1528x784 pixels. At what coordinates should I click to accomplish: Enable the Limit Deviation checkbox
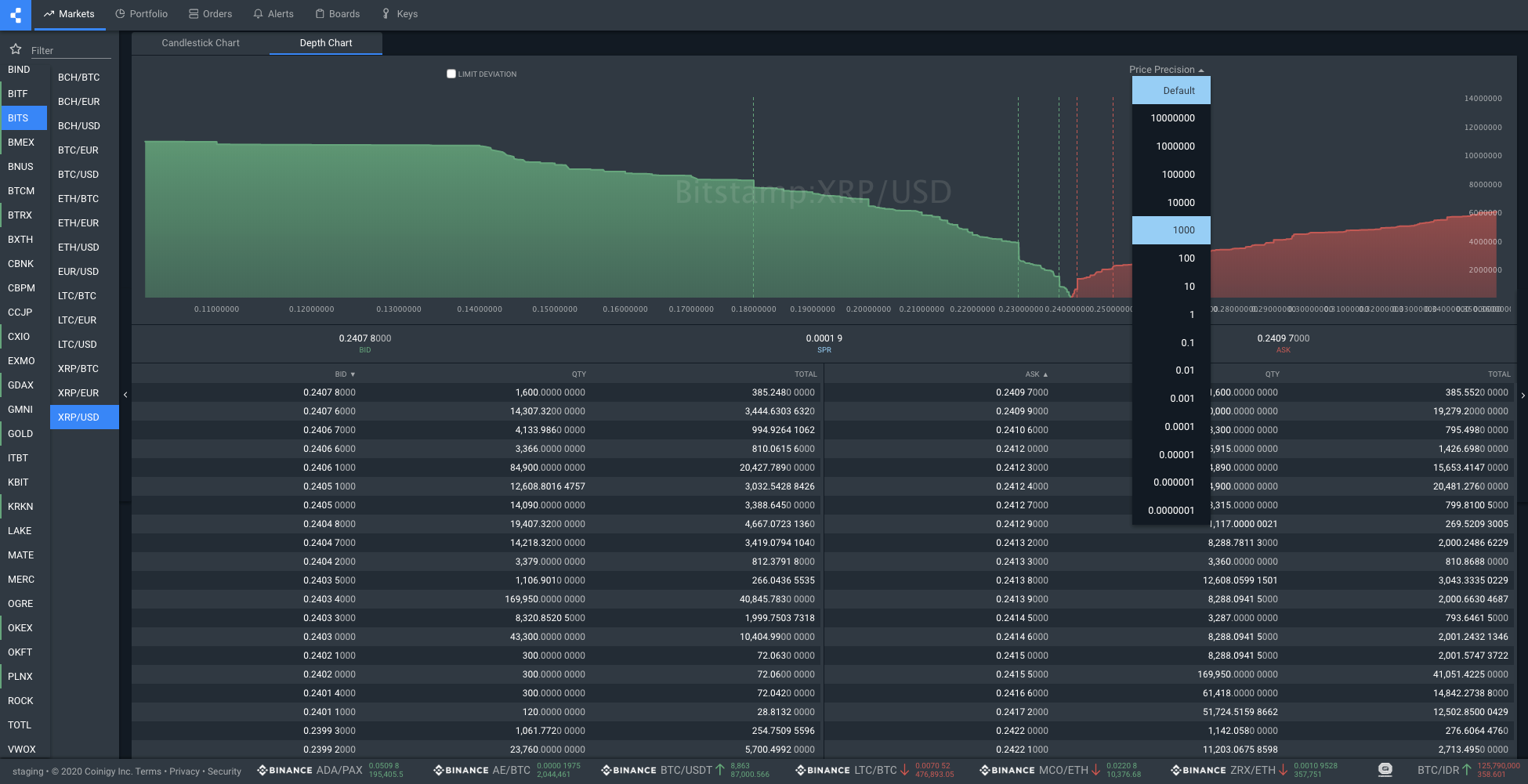(x=451, y=74)
